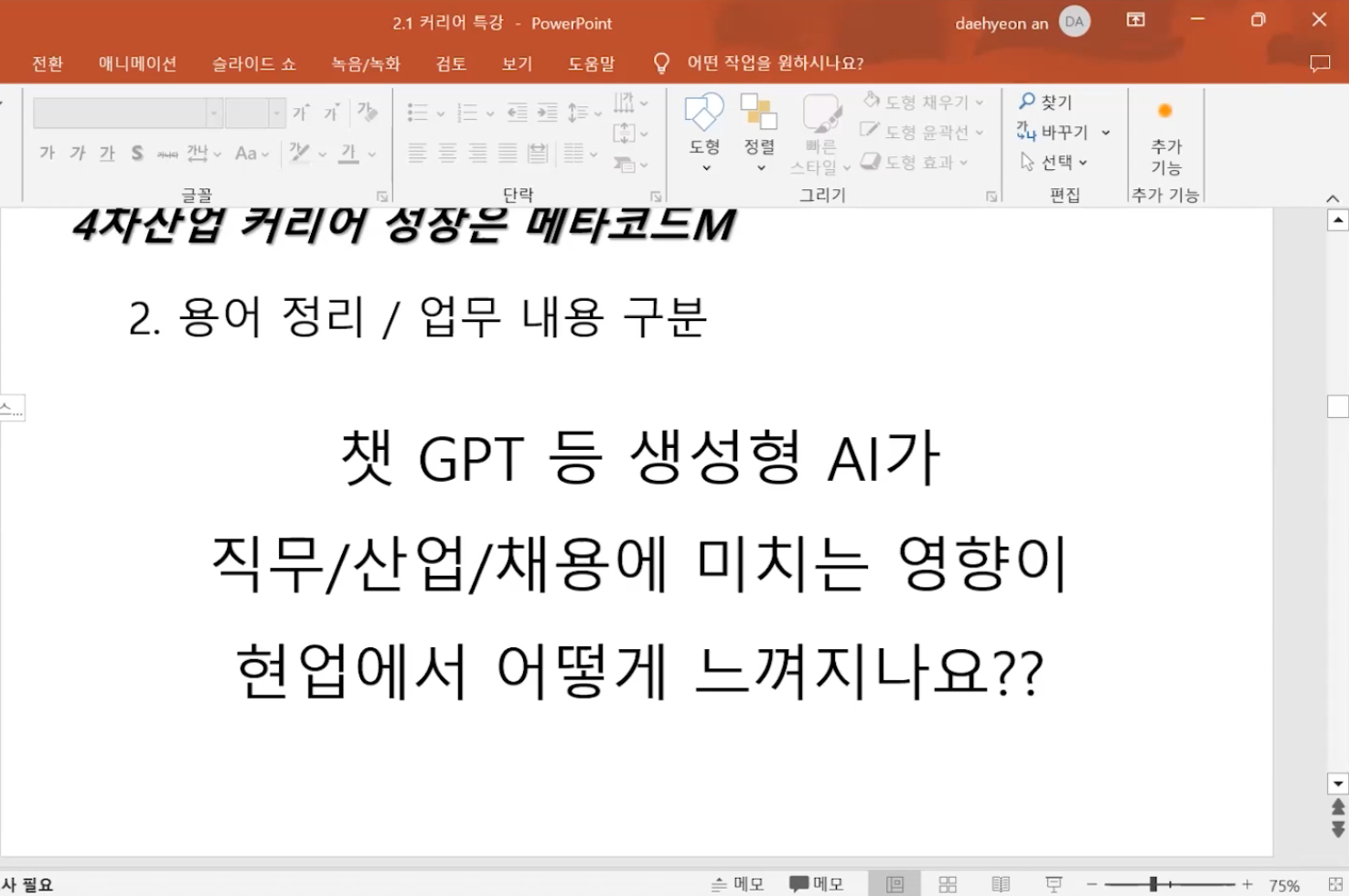Toggle underline text formatting
This screenshot has height=896, width=1349.
[108, 154]
